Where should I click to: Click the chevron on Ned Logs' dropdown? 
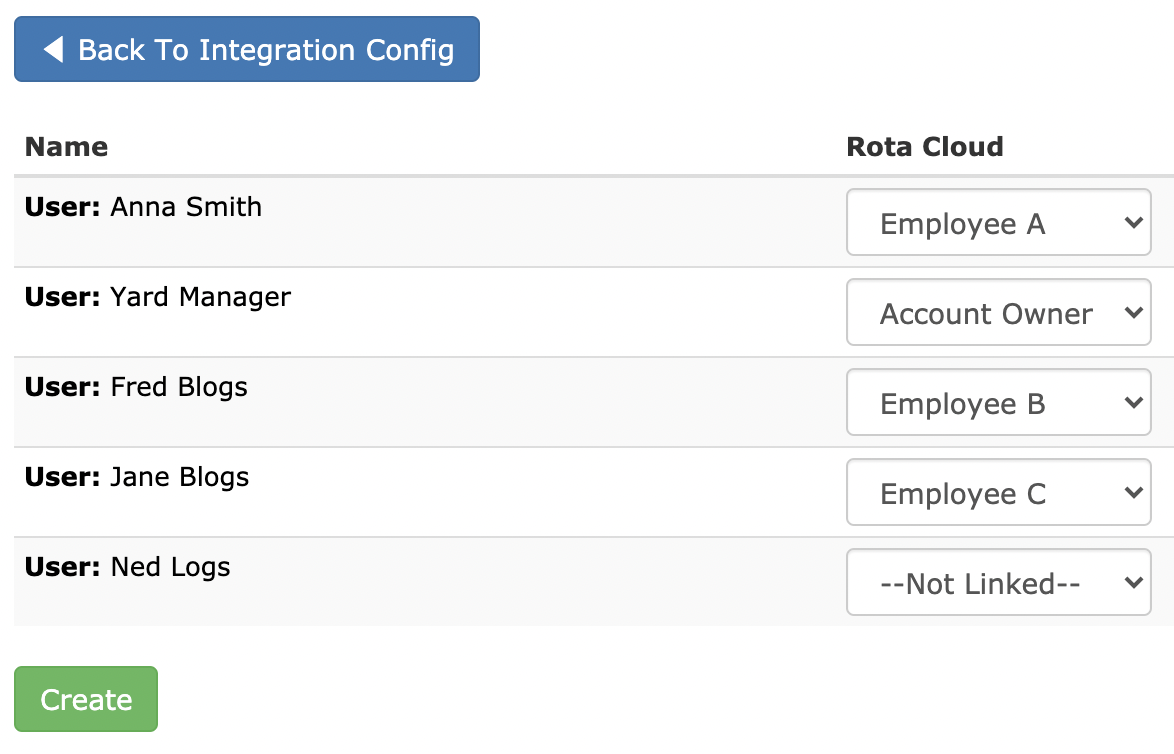click(1134, 582)
